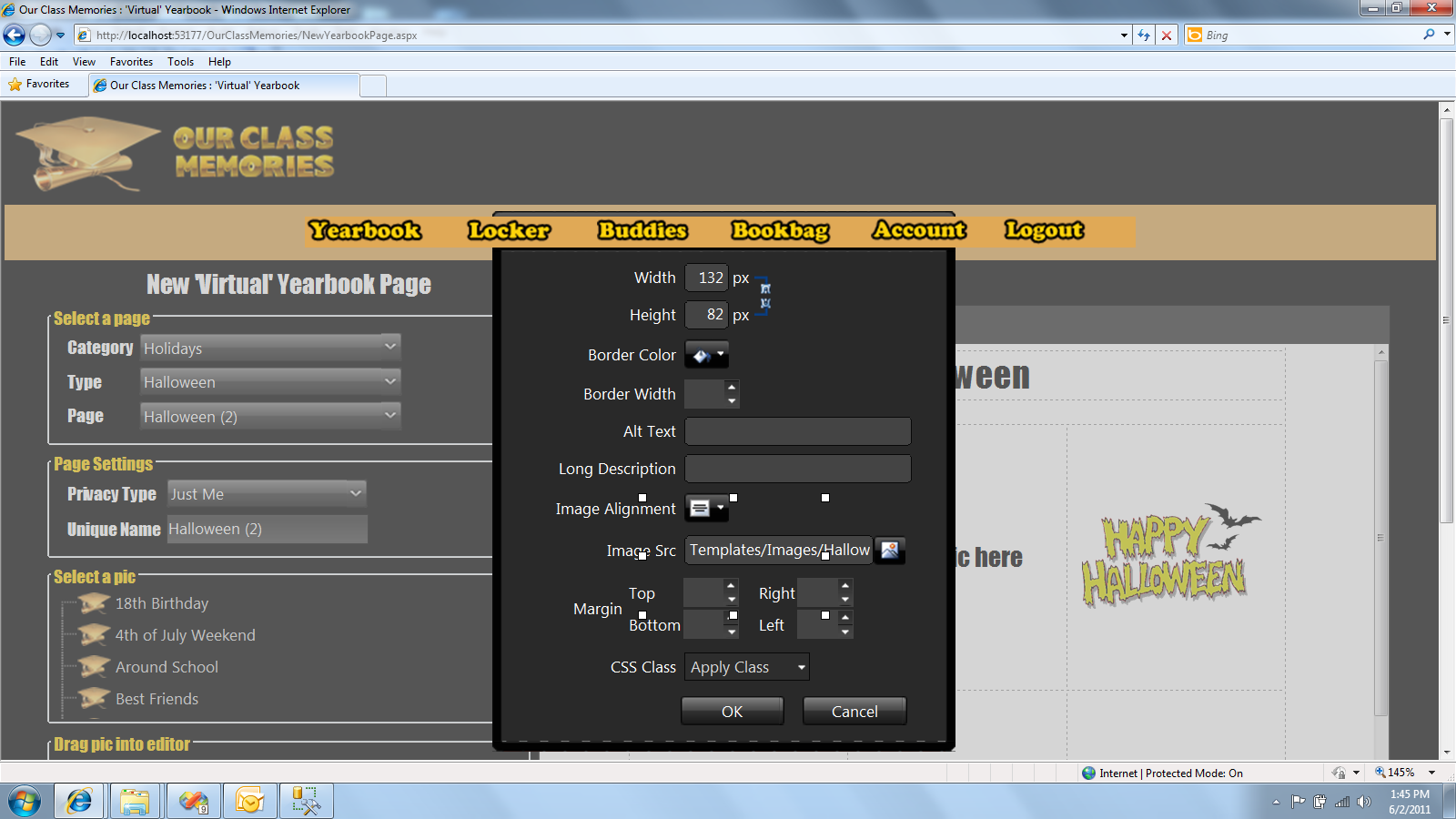Open the Privacy Type dropdown

[267, 494]
